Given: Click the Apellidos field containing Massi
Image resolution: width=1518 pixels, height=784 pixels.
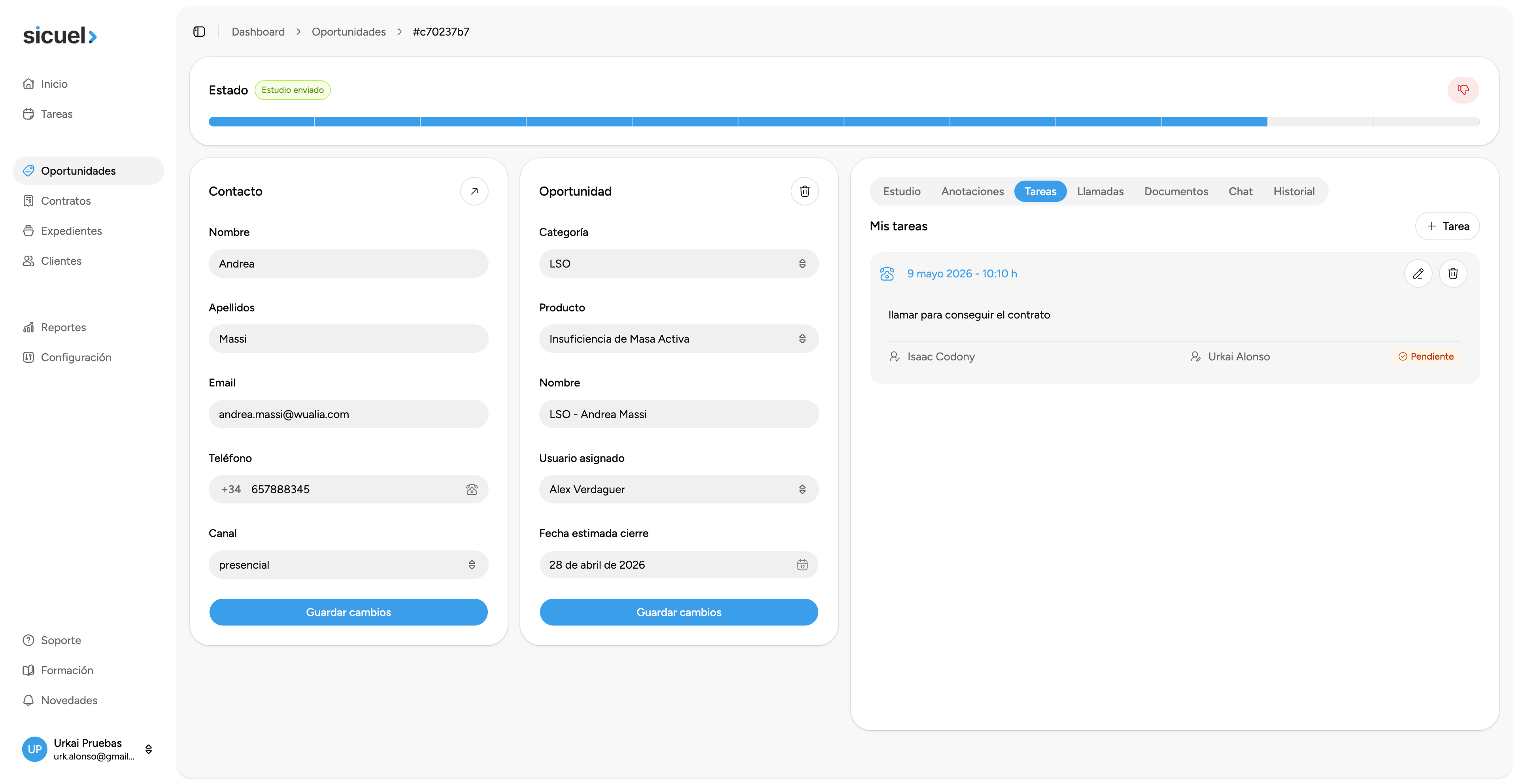Looking at the screenshot, I should point(348,339).
